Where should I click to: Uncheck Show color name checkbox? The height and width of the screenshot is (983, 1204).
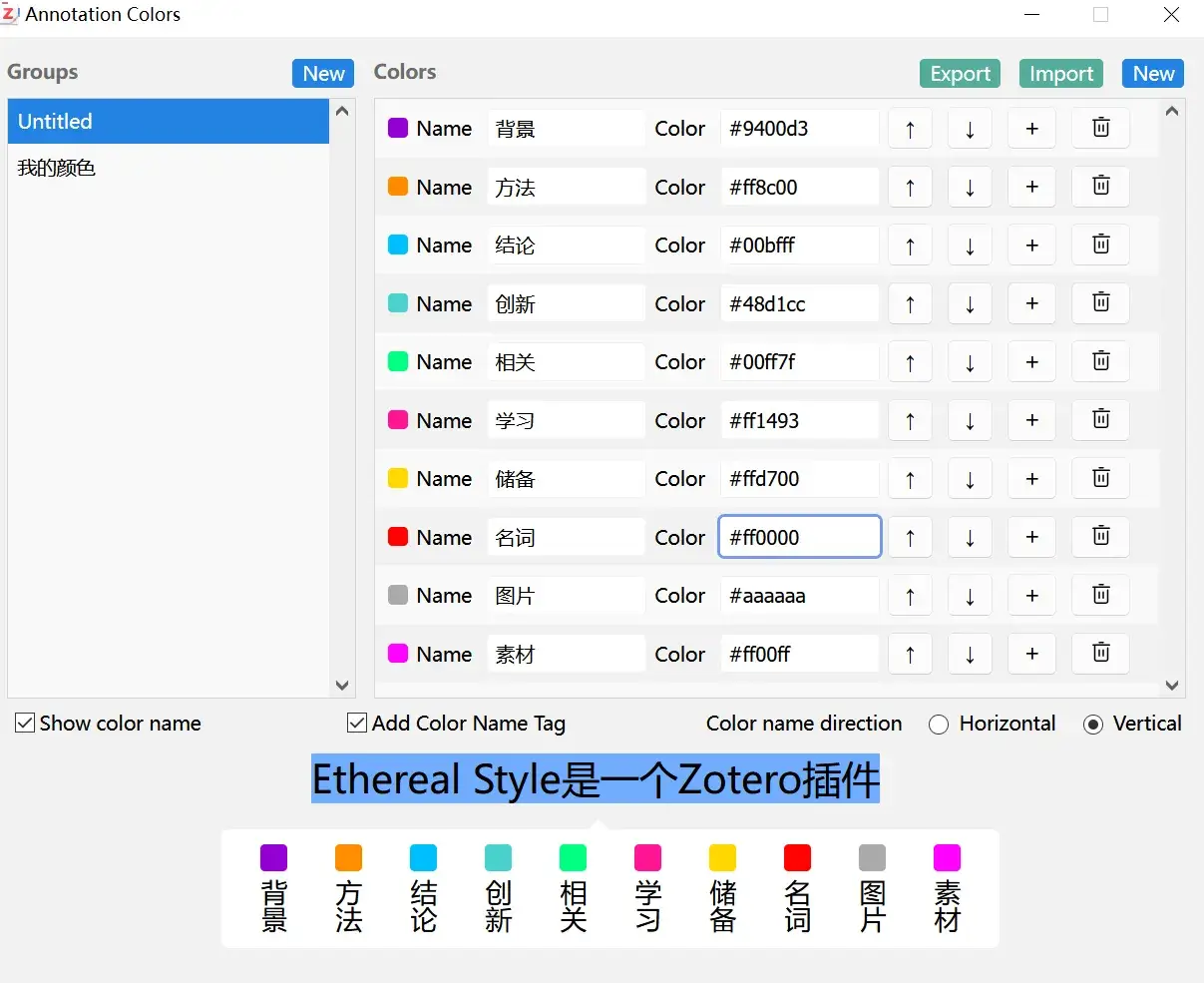25,724
